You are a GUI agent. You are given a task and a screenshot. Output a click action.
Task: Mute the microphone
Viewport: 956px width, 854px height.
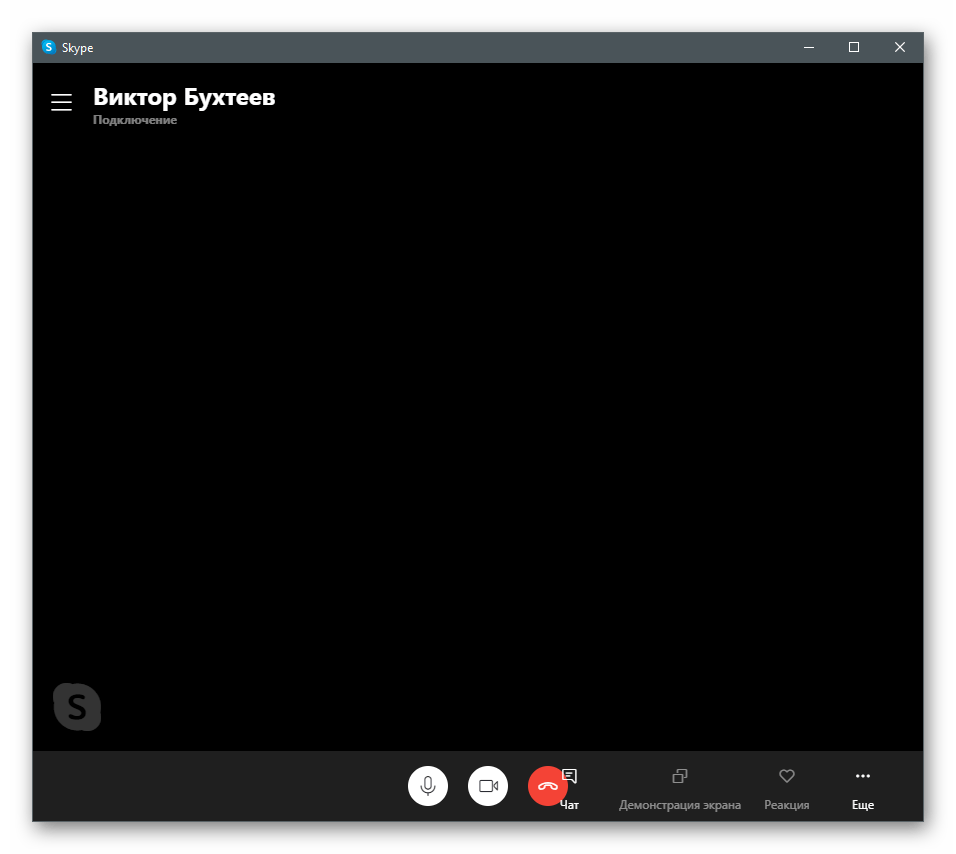coord(428,786)
